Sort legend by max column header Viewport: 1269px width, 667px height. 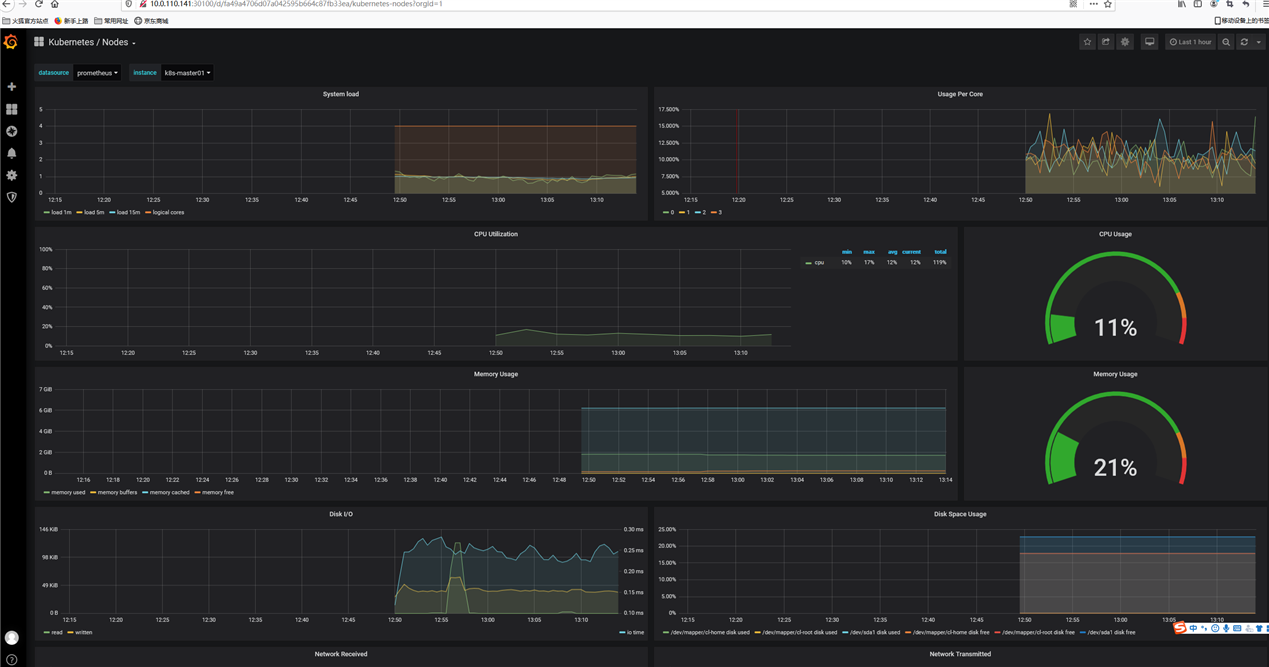(869, 252)
